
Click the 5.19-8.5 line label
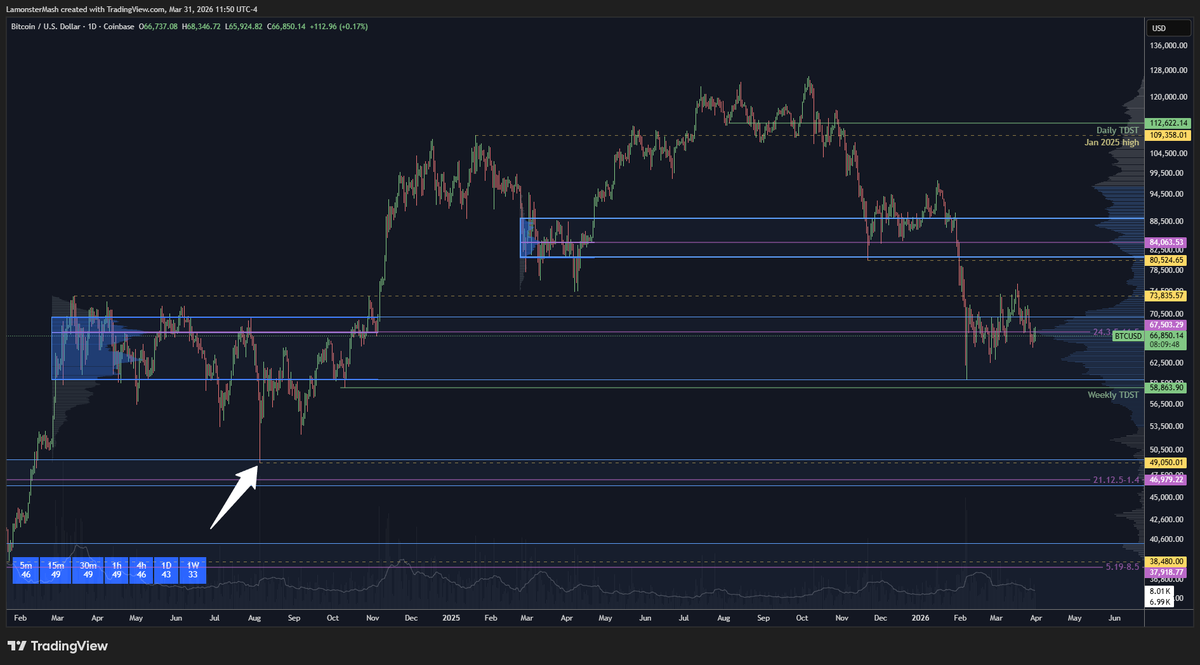pyautogui.click(x=1123, y=567)
